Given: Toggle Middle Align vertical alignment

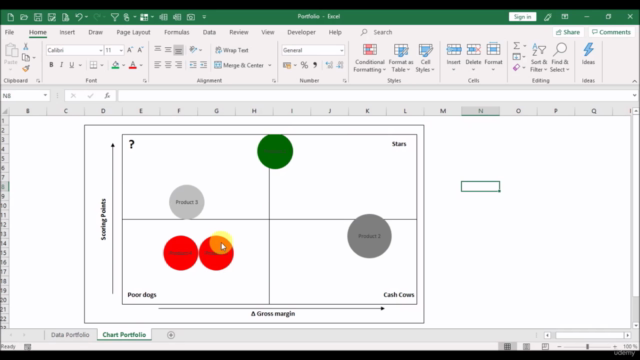Looking at the screenshot, I should (x=168, y=50).
